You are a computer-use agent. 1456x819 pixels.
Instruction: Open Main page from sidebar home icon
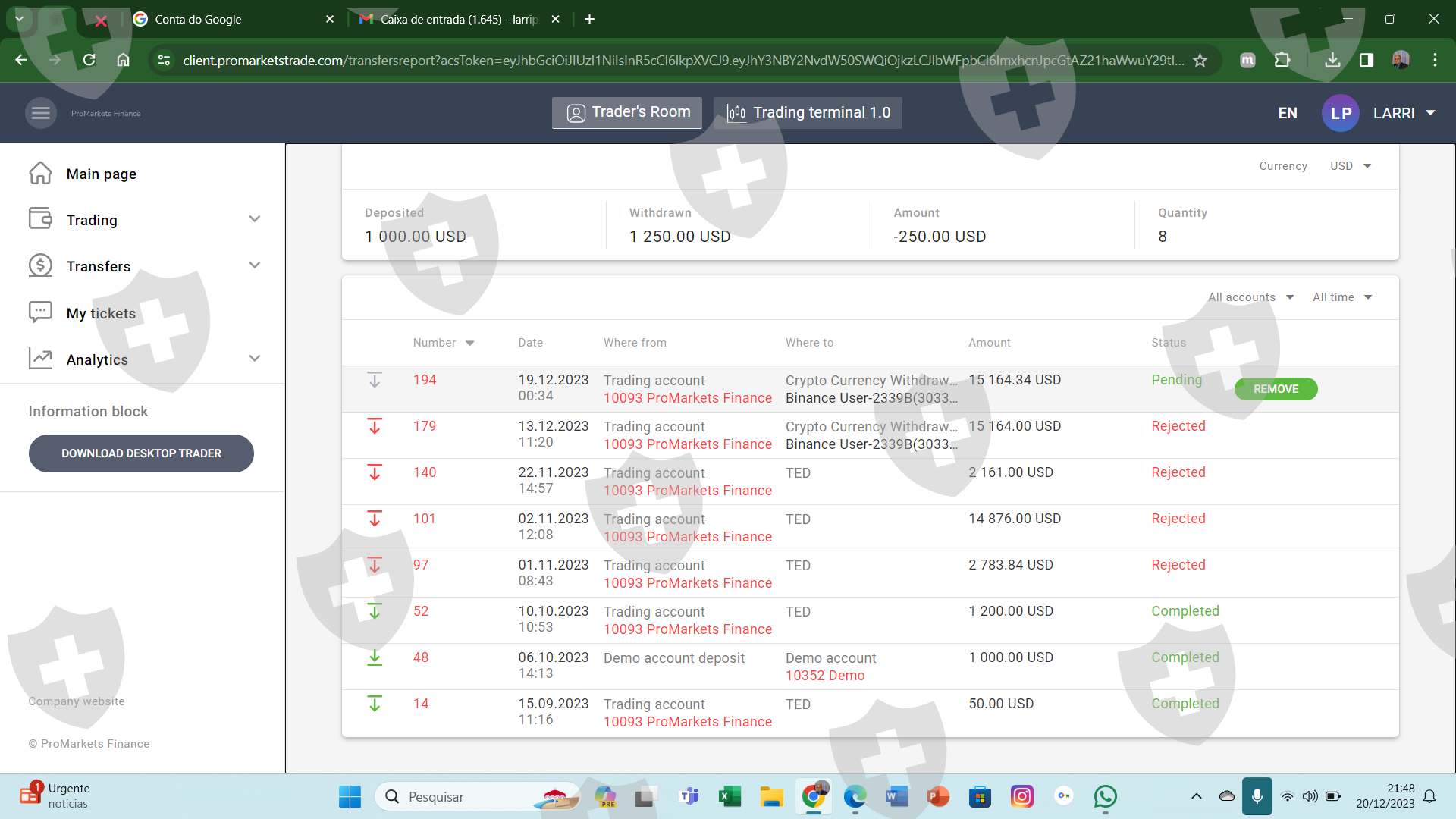click(40, 174)
